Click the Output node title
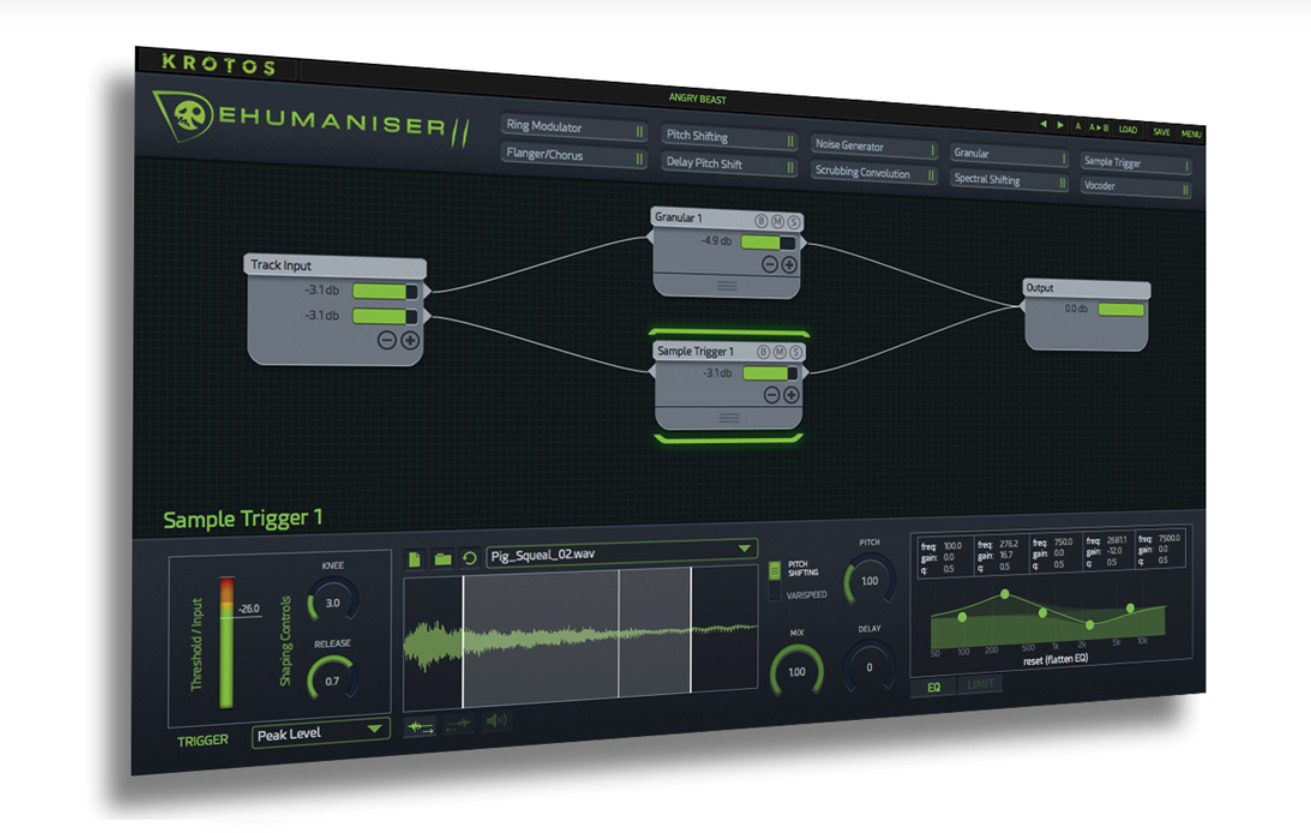This screenshot has height=833, width=1311. point(1040,288)
